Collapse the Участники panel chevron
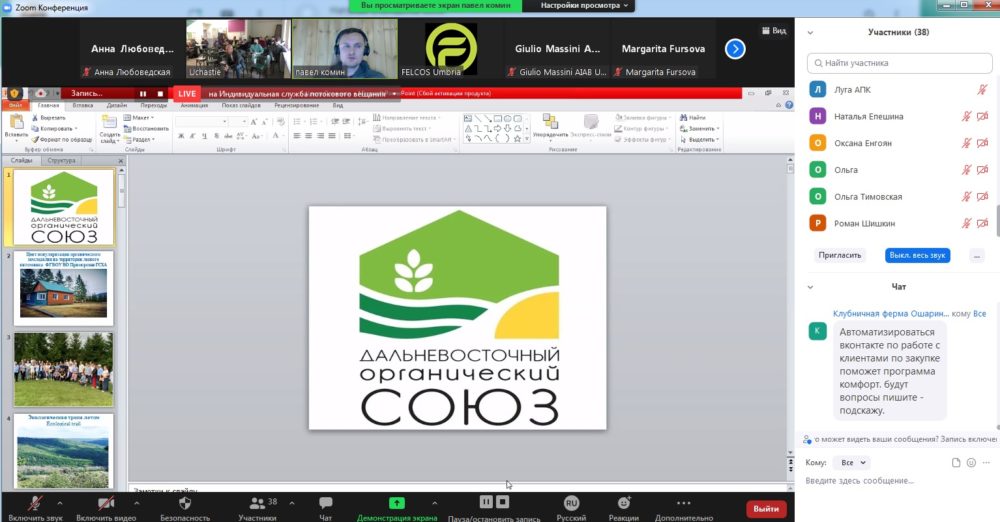The image size is (1000, 522). point(810,33)
